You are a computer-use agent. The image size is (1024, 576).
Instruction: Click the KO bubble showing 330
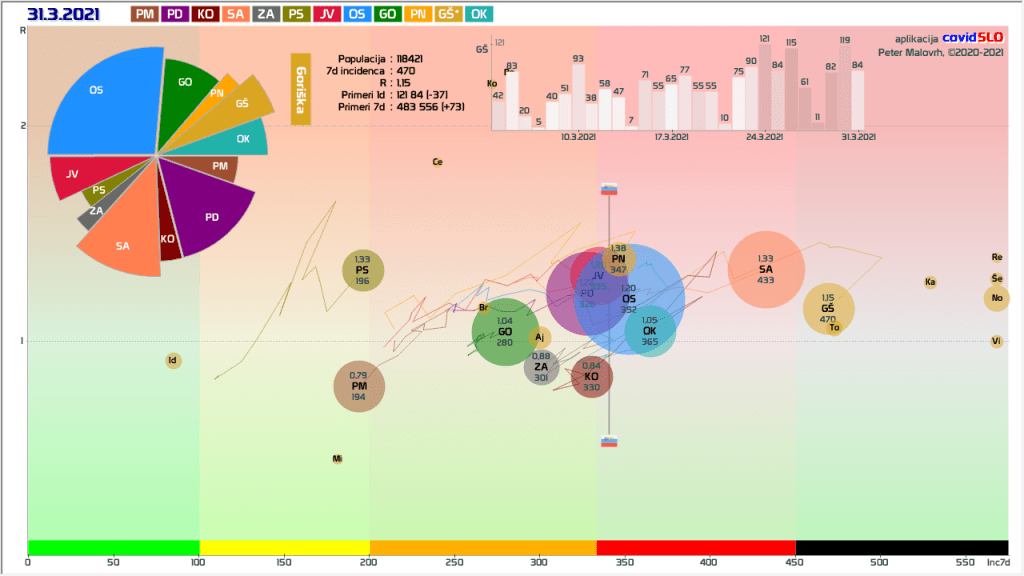pos(592,376)
